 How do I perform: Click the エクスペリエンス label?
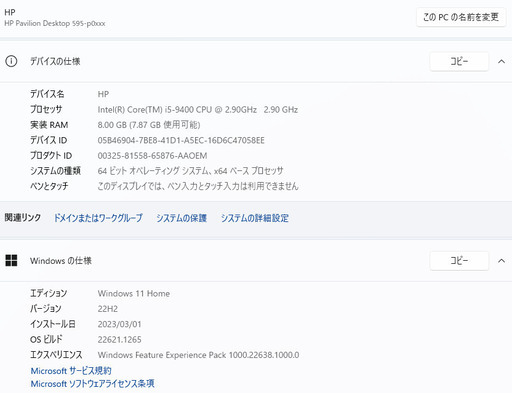pyautogui.click(x=56, y=355)
